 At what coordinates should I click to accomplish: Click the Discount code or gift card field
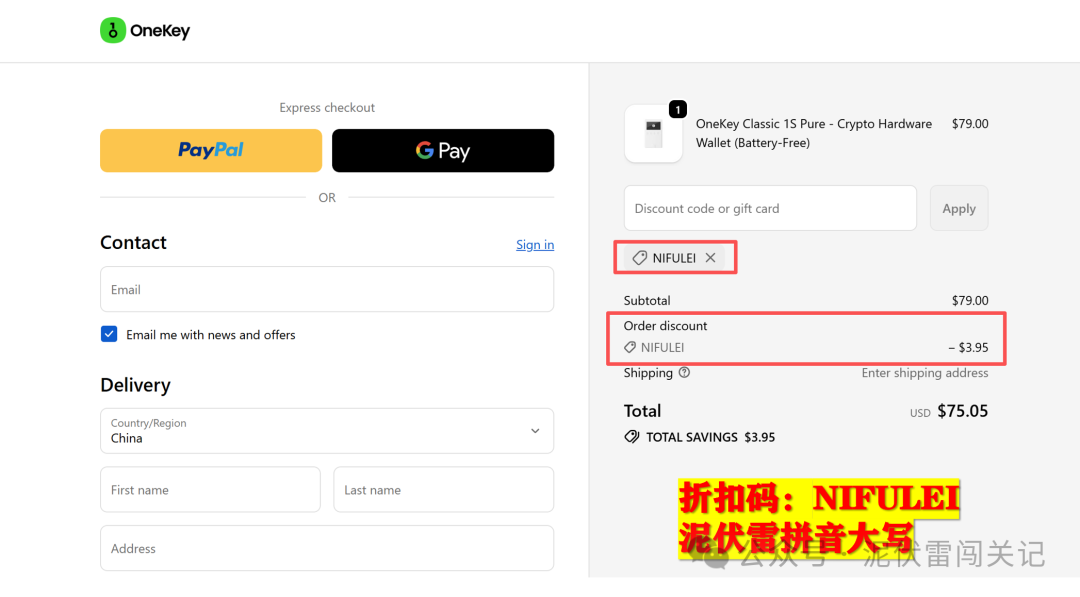[x=770, y=208]
